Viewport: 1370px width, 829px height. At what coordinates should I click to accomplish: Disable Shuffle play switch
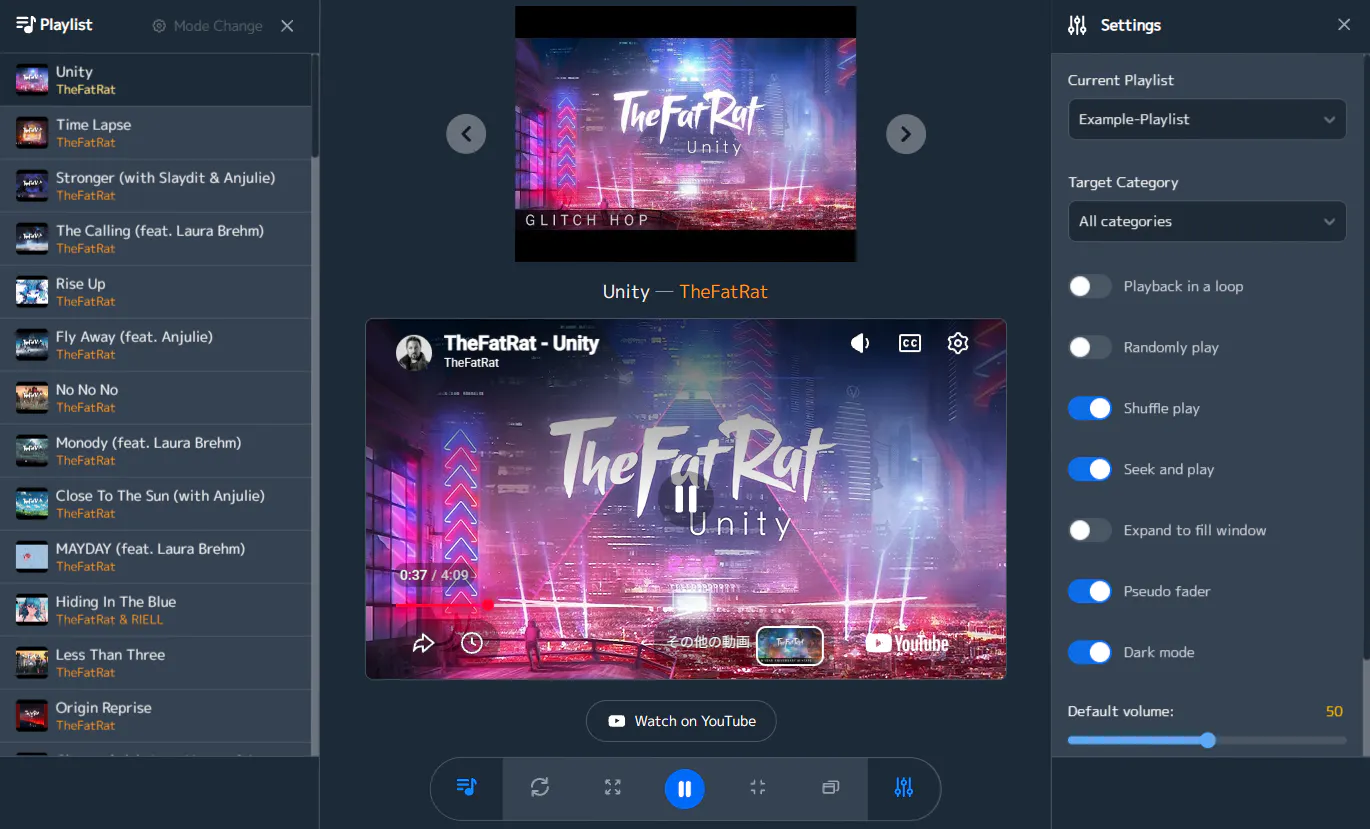(1090, 409)
